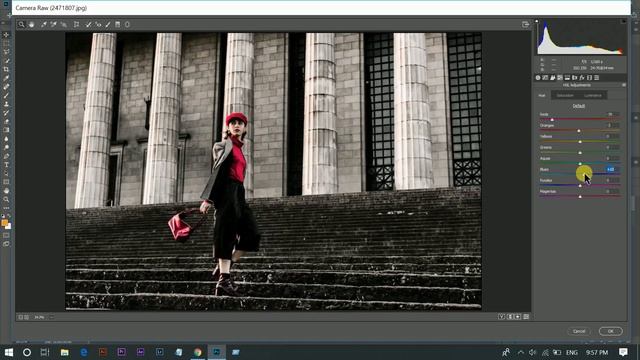Viewport: 640px width, 360px height.
Task: Select Photoshop Lasso tool
Action: click(x=6, y=52)
